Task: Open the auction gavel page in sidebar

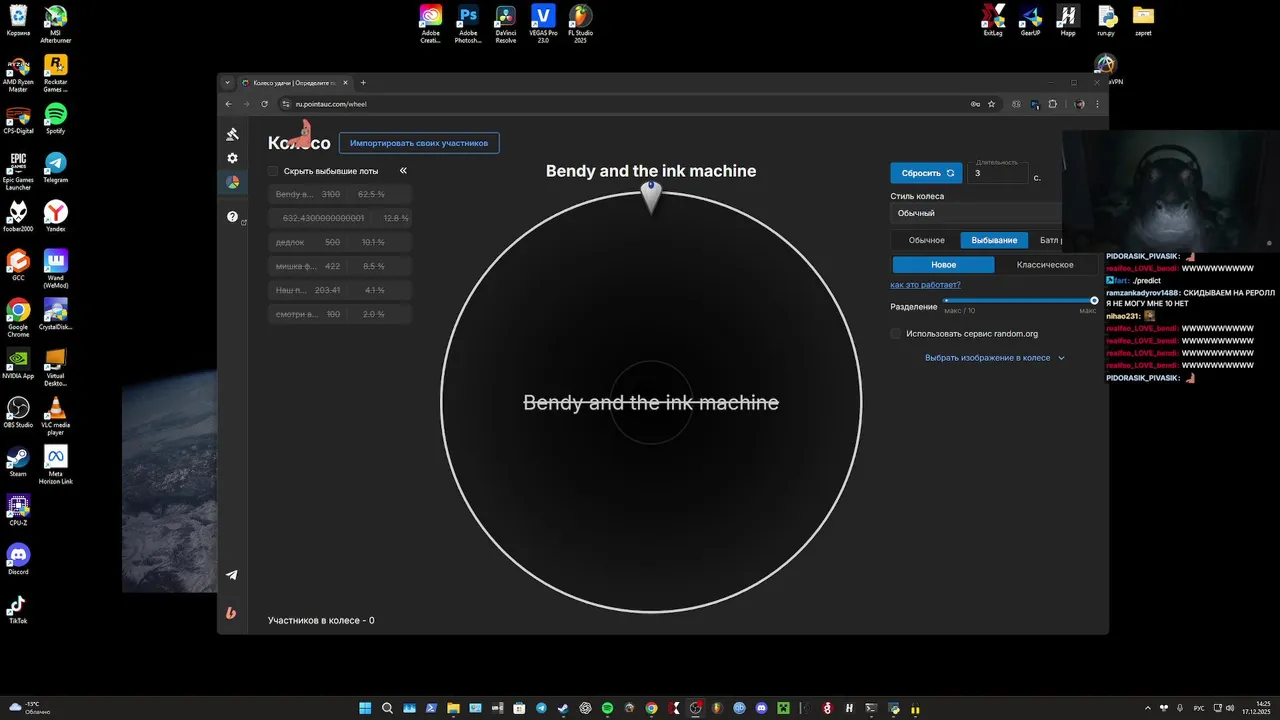Action: [232, 134]
